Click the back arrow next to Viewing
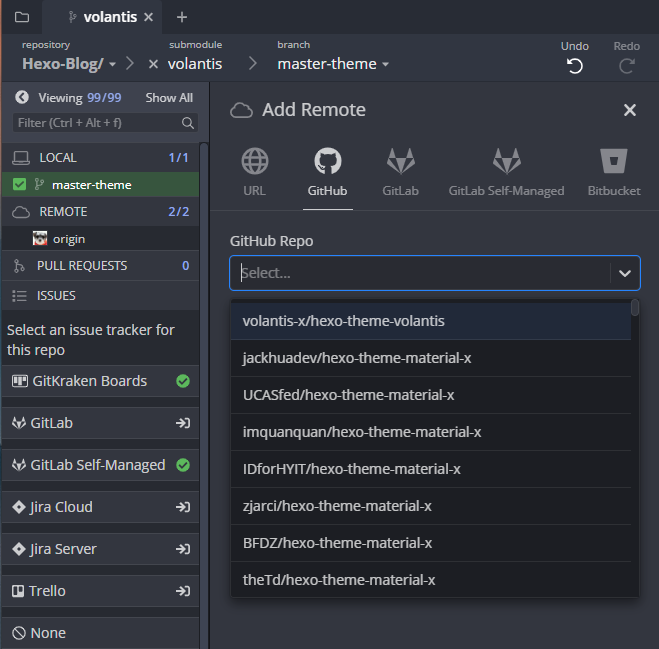 [x=22, y=98]
